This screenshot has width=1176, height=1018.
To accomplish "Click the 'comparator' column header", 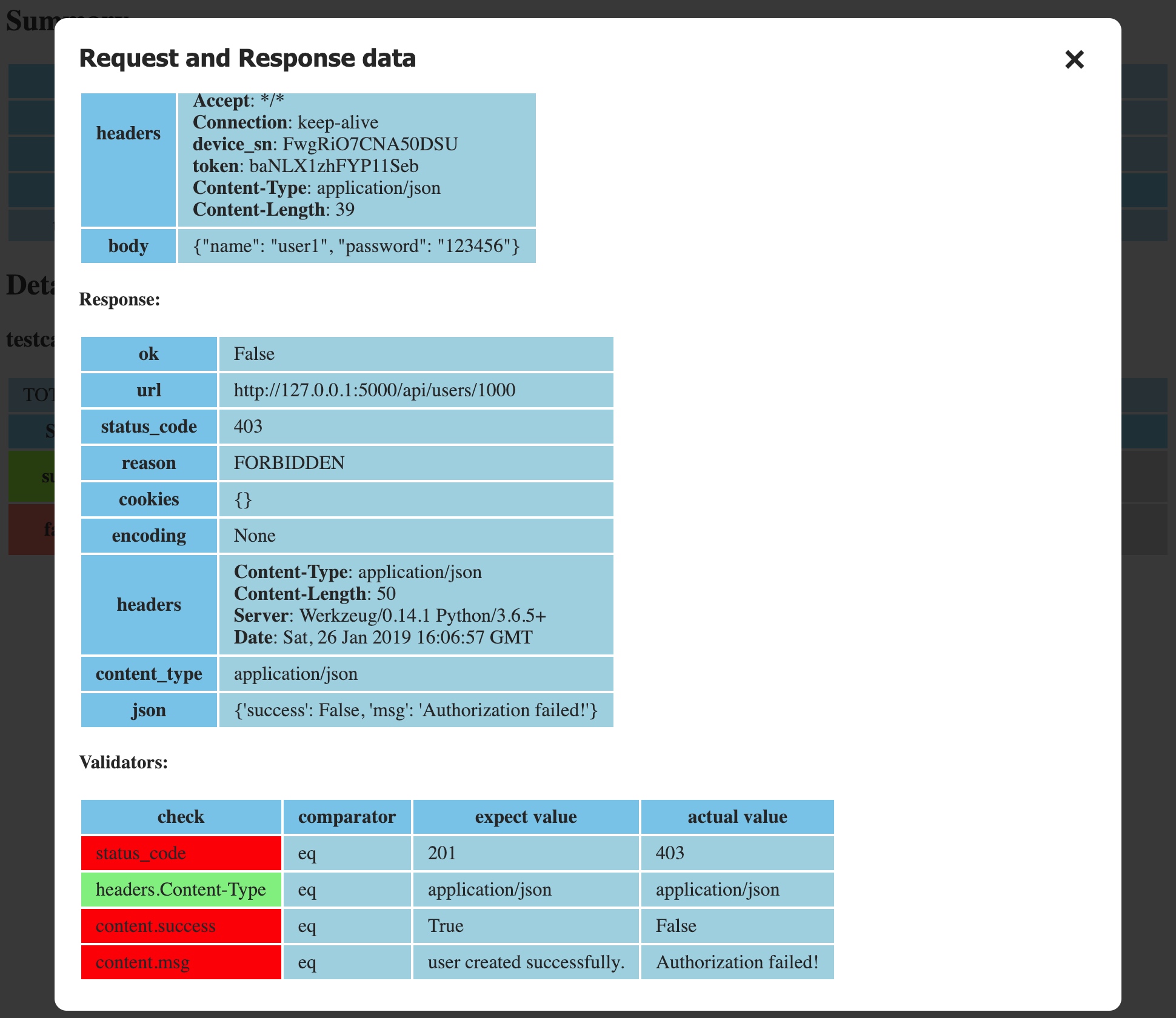I will click(347, 817).
